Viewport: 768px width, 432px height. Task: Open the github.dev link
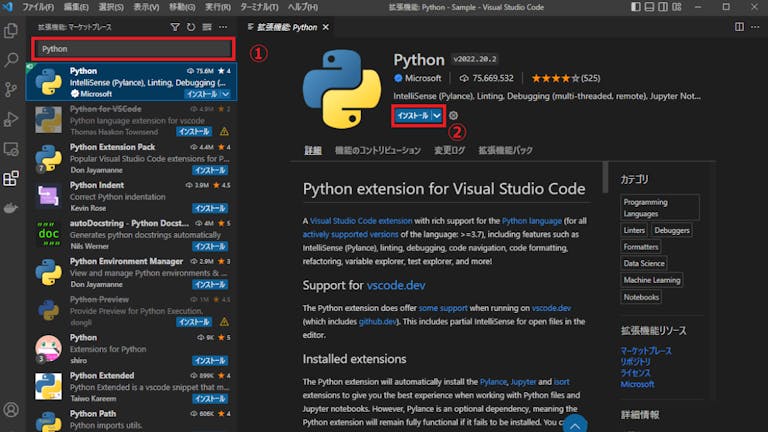coord(377,321)
